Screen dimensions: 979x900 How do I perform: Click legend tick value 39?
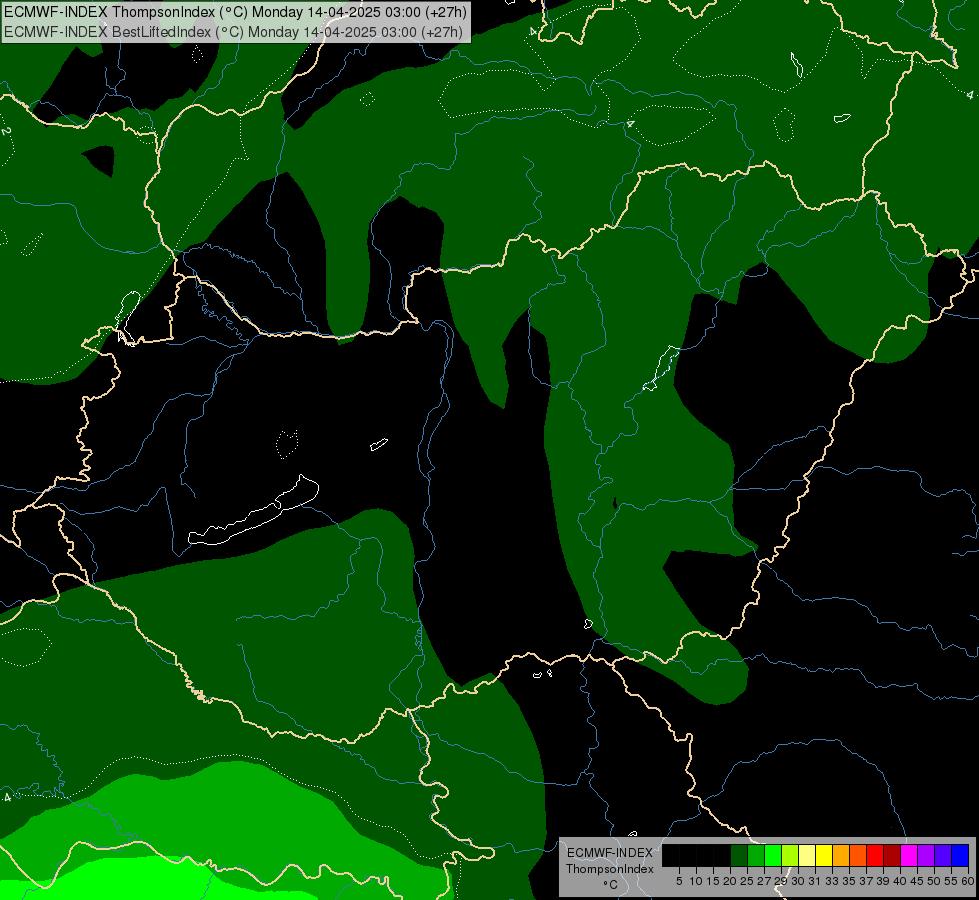(883, 881)
